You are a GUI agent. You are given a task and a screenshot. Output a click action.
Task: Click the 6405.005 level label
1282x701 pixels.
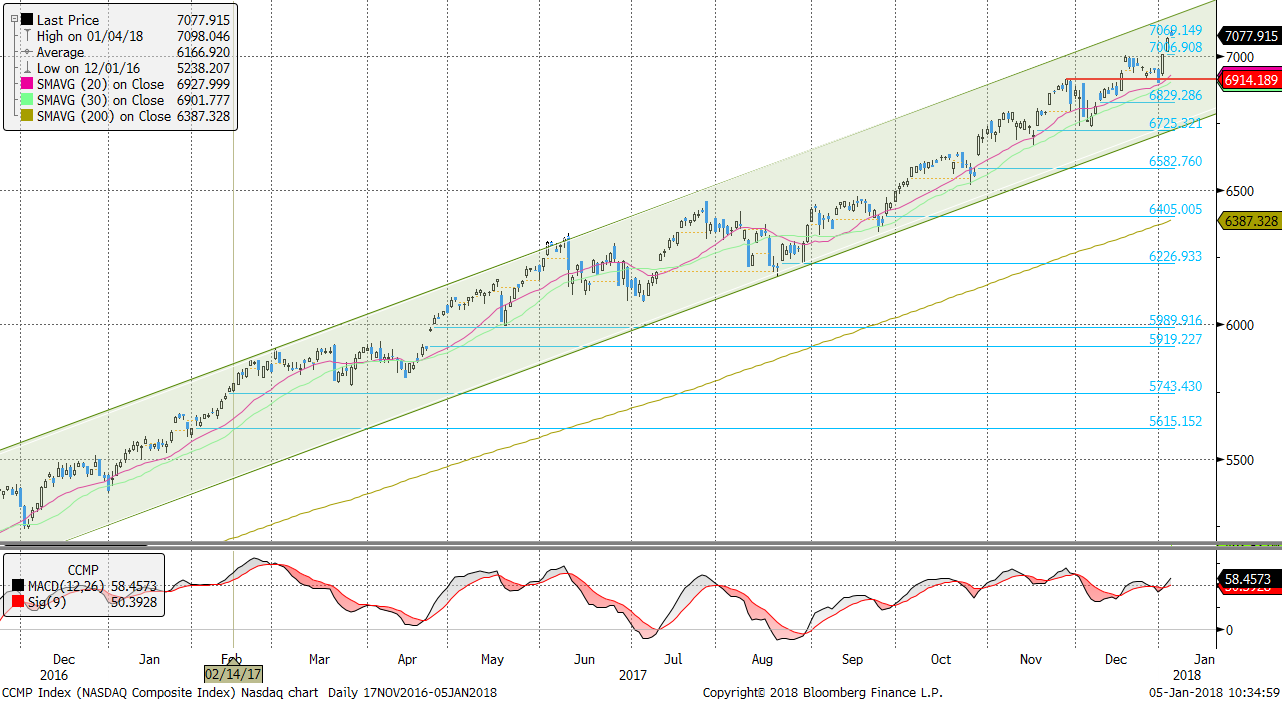1175,209
